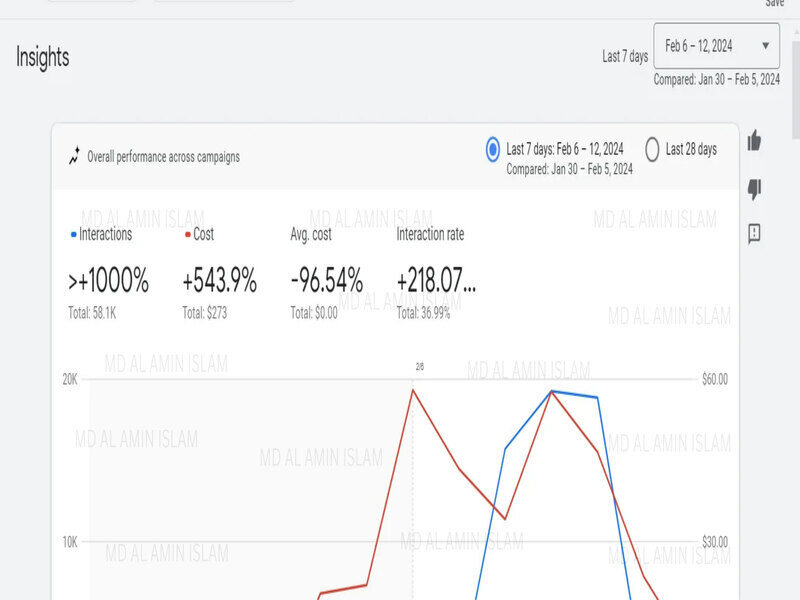Click the 20K axis label
The height and width of the screenshot is (600, 800).
click(70, 379)
